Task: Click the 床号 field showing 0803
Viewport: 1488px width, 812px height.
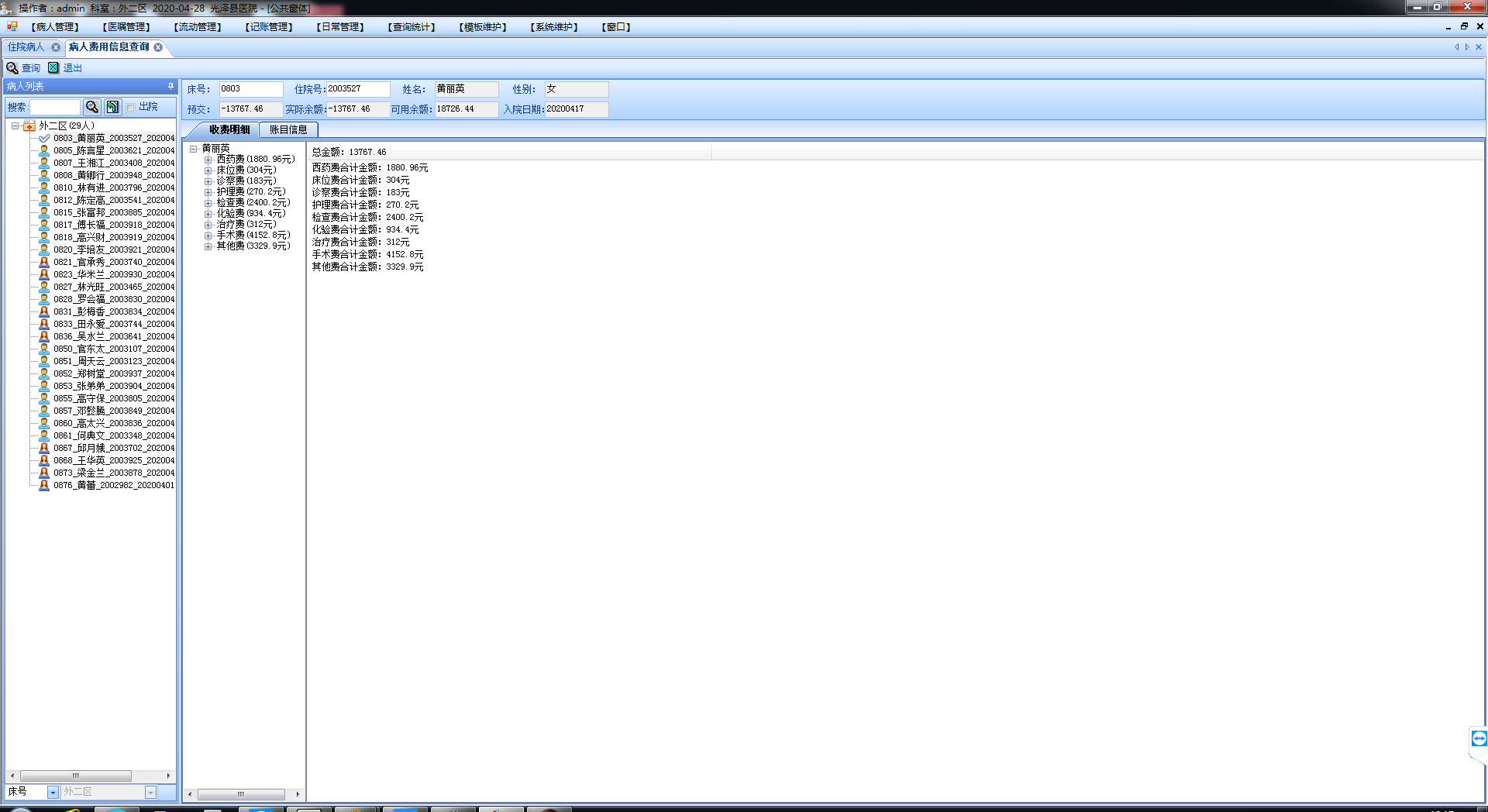Action: point(251,89)
